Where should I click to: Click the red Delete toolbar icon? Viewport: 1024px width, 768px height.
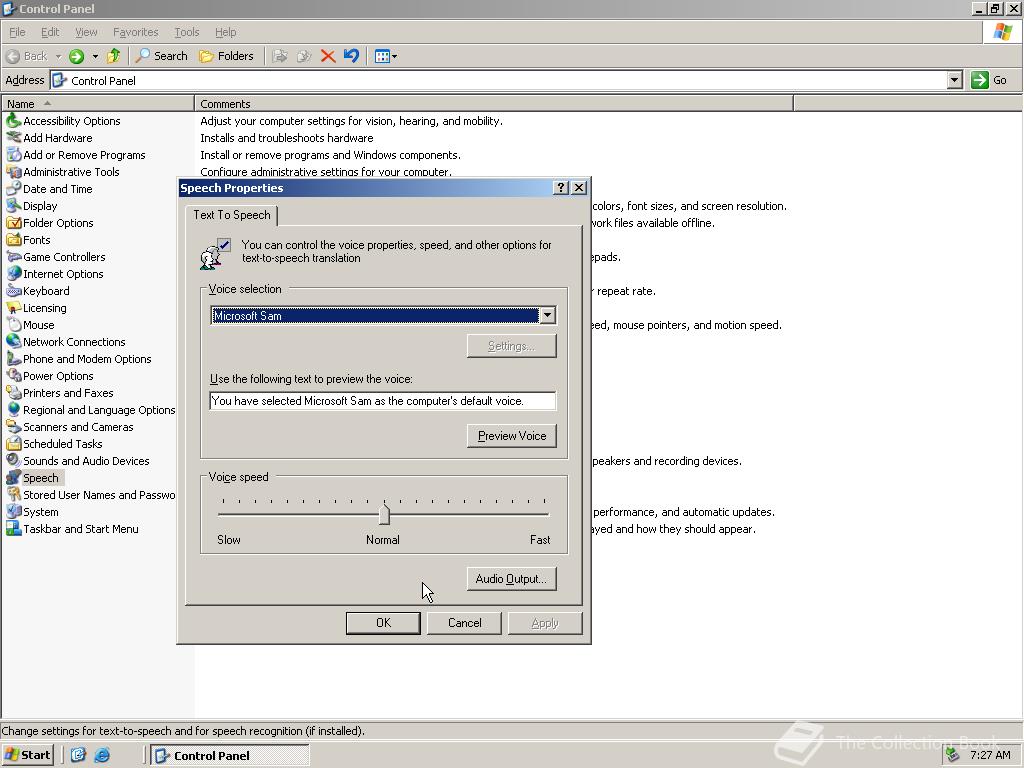[x=328, y=56]
